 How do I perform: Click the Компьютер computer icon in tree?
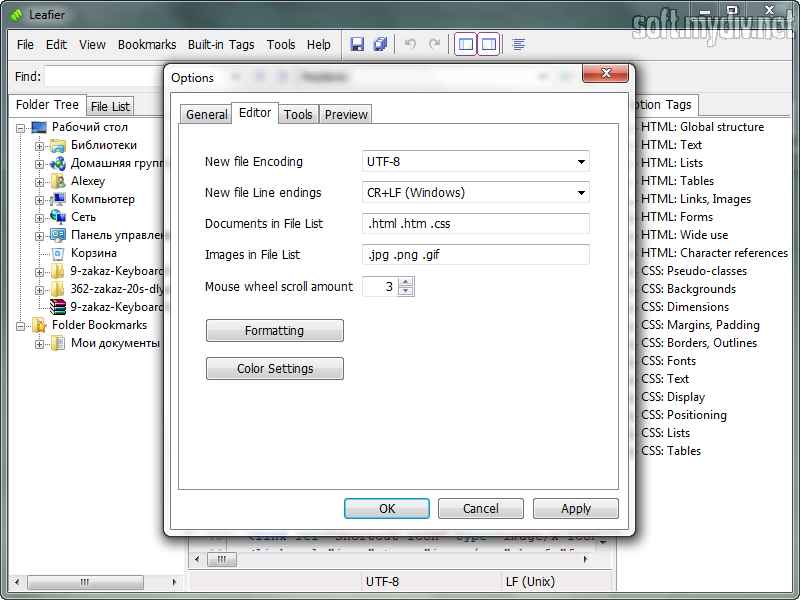tap(57, 199)
